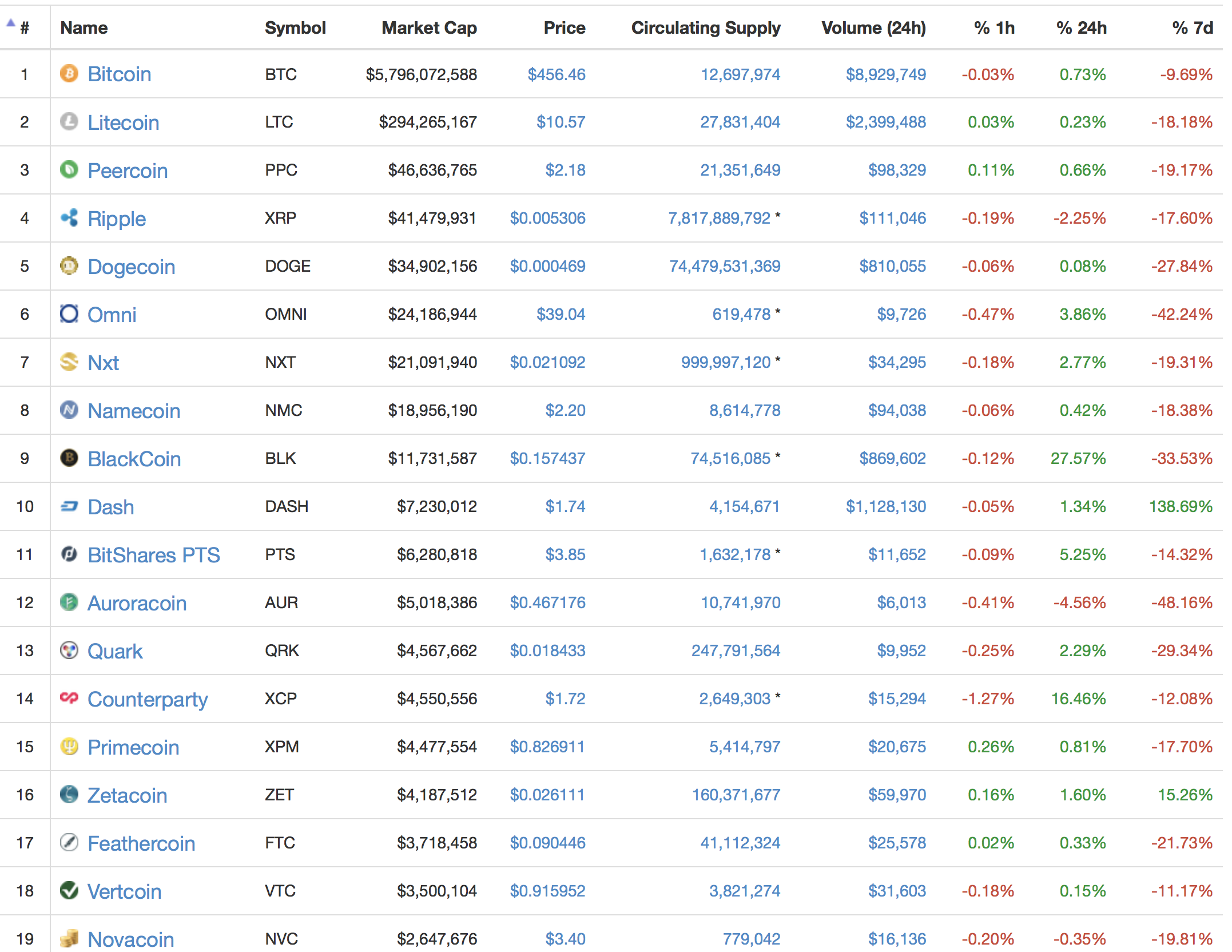Open the Counterparty name link
This screenshot has width=1232, height=952.
(x=148, y=700)
